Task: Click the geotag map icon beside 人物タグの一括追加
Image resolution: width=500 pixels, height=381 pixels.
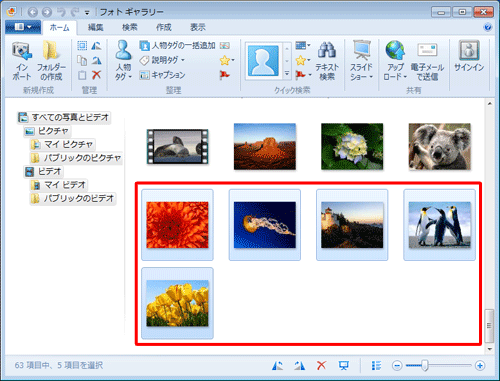Action: click(225, 45)
